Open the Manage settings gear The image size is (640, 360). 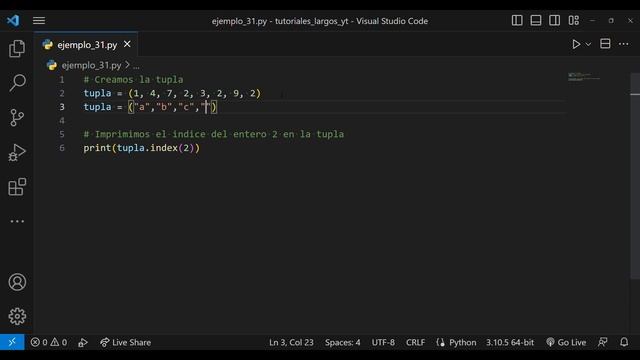coord(17,316)
